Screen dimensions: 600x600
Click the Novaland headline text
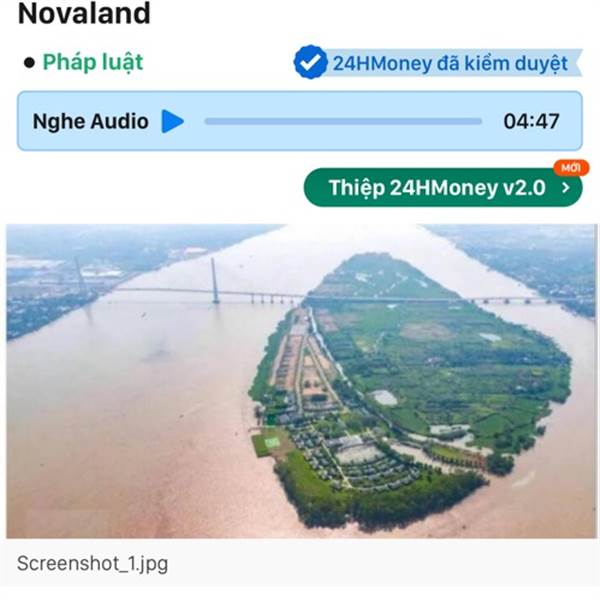pos(84,13)
